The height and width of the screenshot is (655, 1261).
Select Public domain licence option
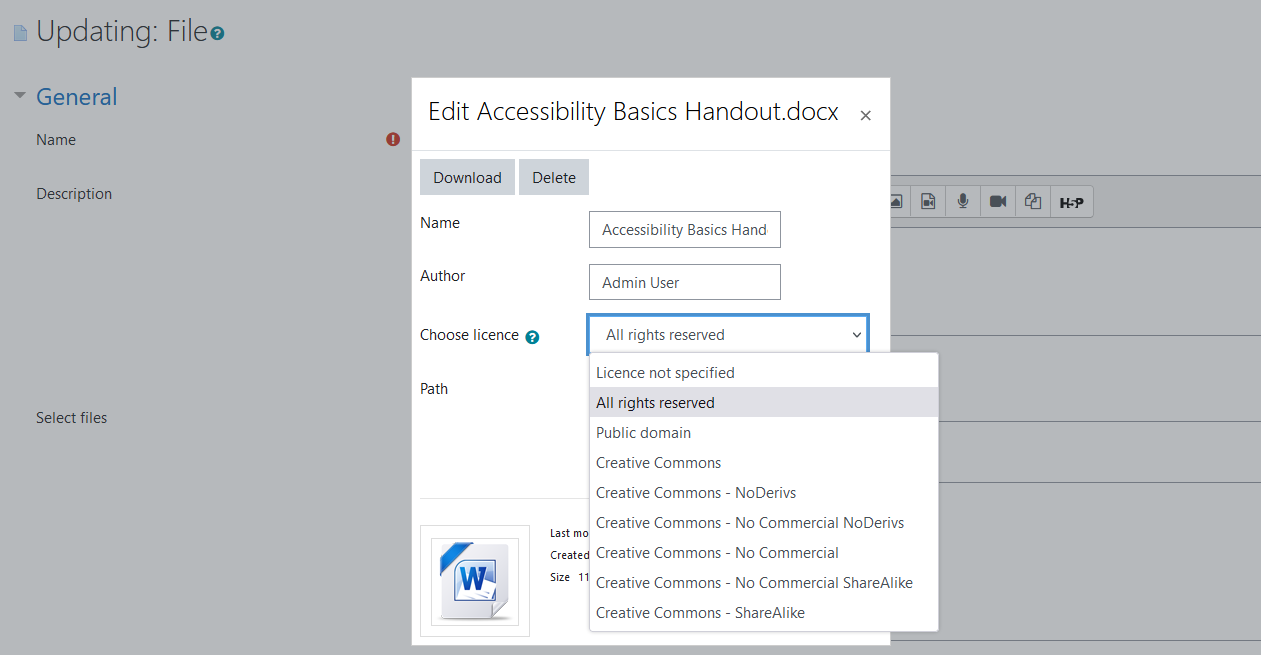click(x=764, y=433)
